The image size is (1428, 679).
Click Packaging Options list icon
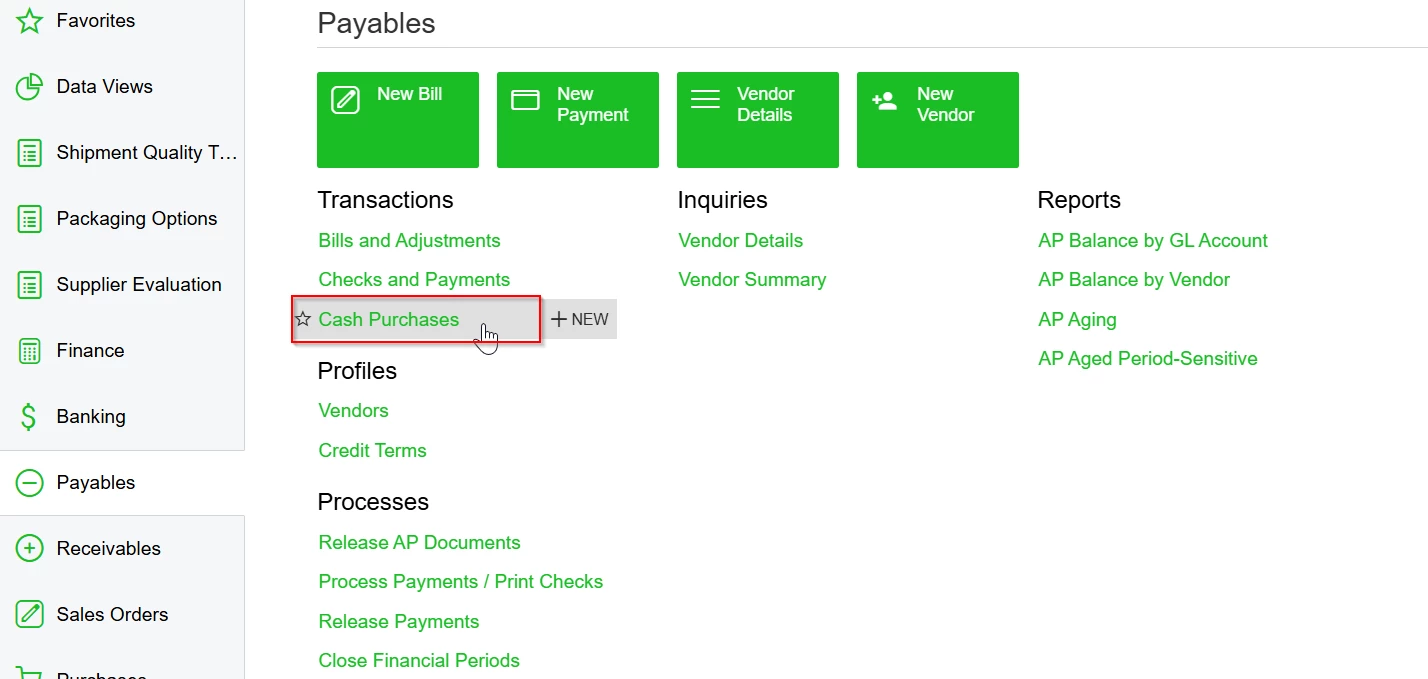point(30,219)
